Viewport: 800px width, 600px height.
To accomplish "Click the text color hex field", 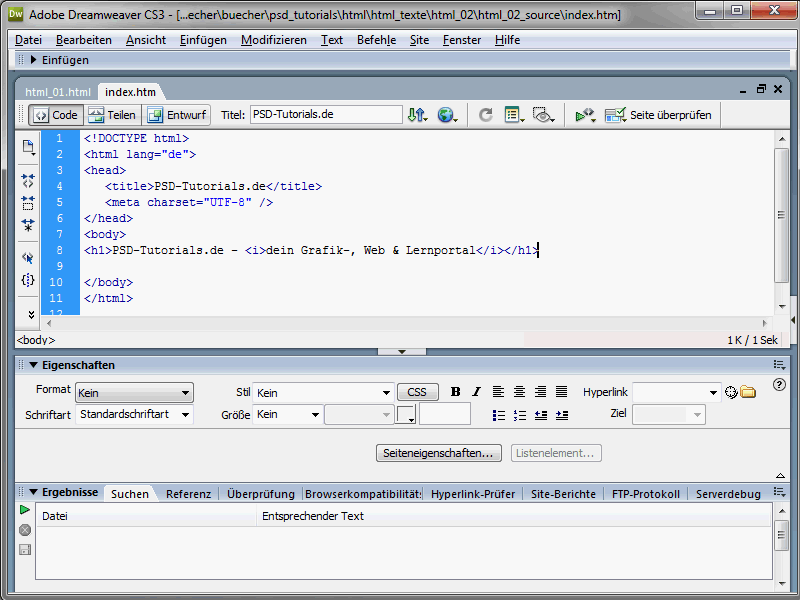I will (x=444, y=414).
